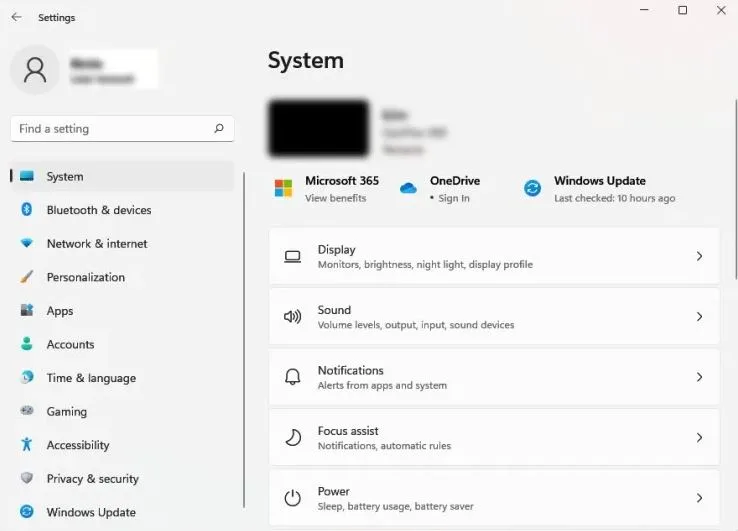738x531 pixels.
Task: Click the Gaming controller icon
Action: pos(27,410)
